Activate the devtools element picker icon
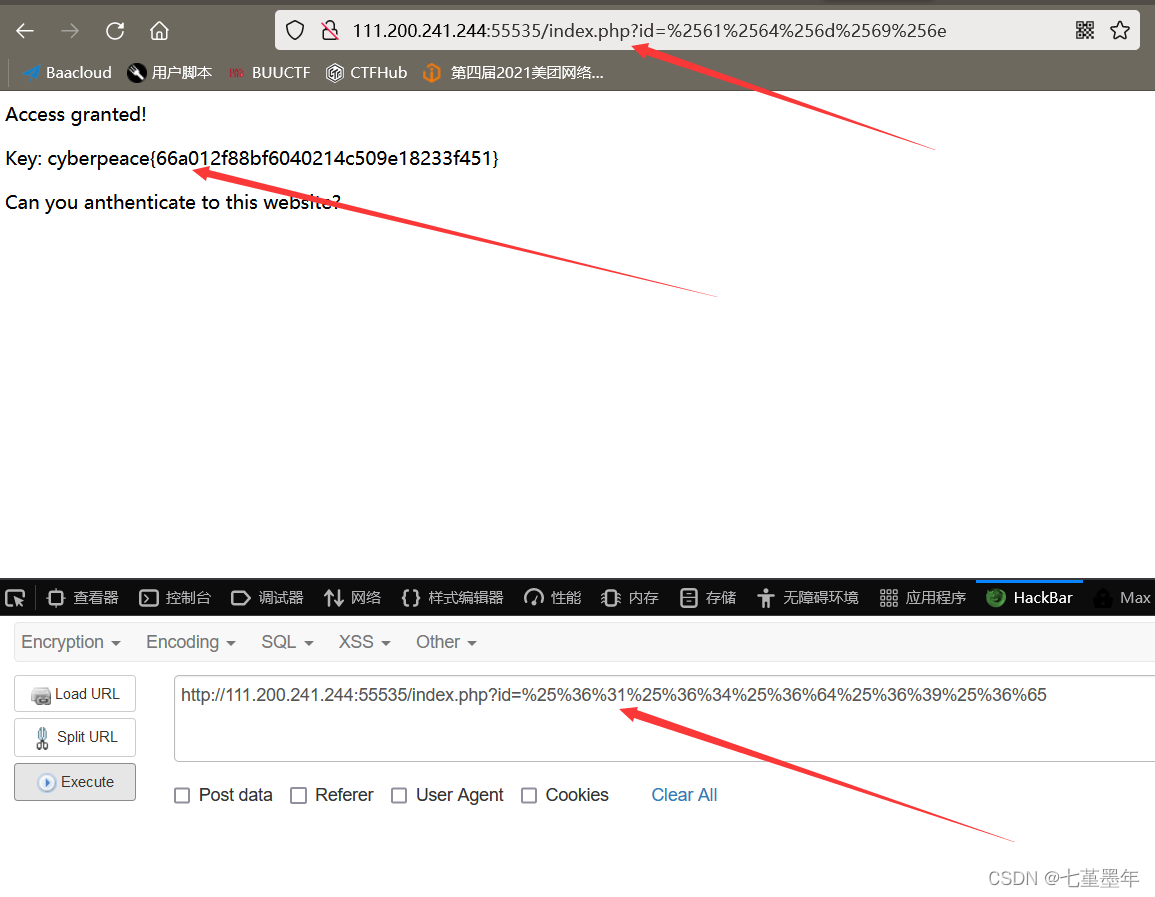This screenshot has width=1155, height=897. (x=15, y=597)
